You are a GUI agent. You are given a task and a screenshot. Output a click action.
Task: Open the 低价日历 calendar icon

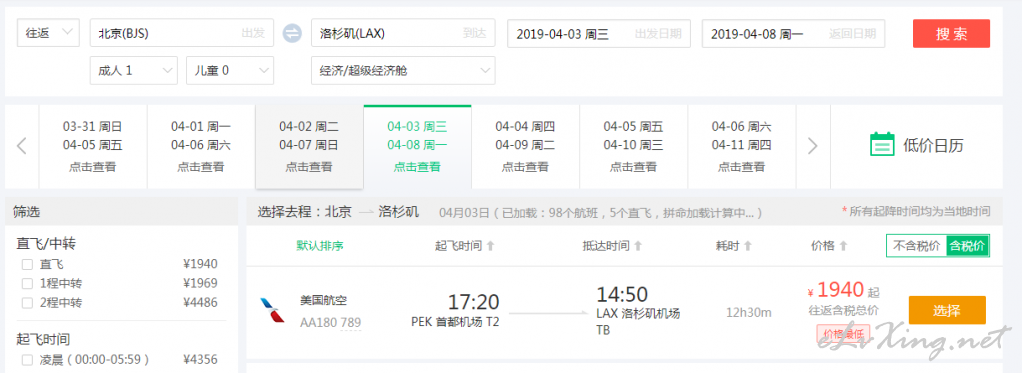883,145
